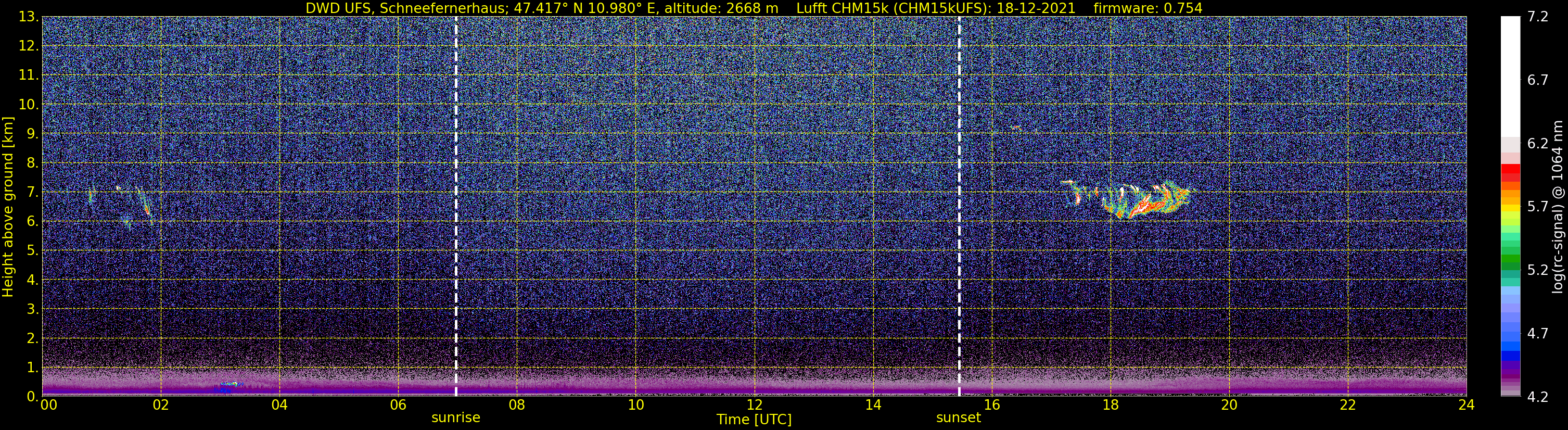Click the '02' time axis tick

pos(161,405)
